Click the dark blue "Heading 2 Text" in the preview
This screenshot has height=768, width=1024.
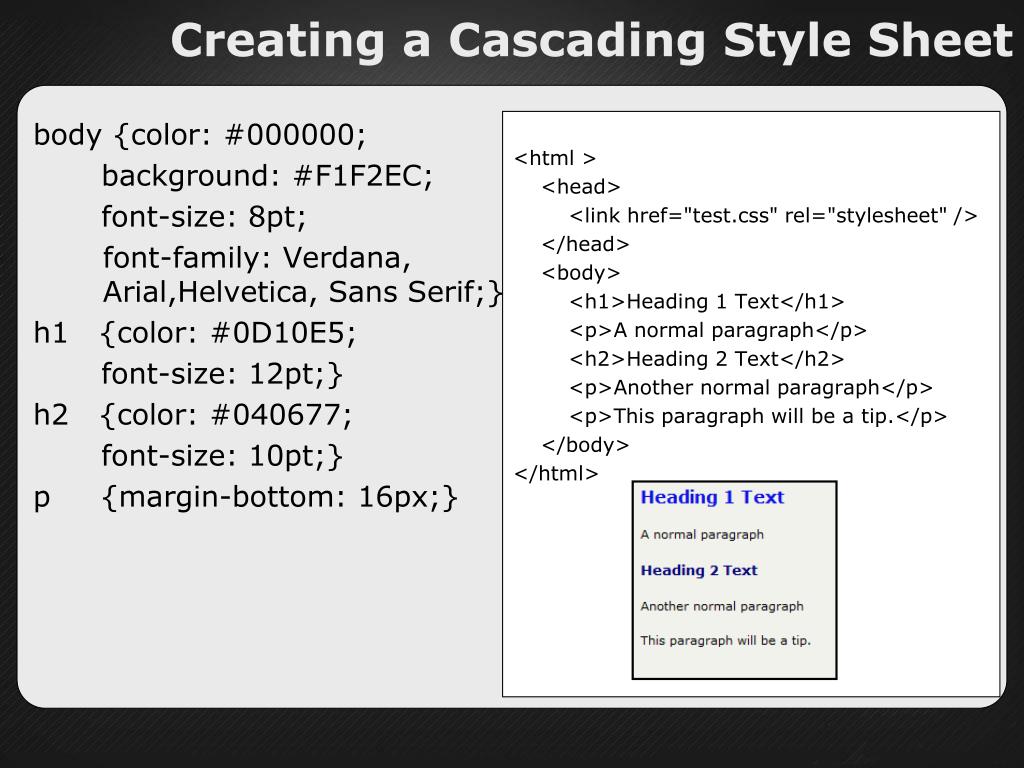point(699,570)
